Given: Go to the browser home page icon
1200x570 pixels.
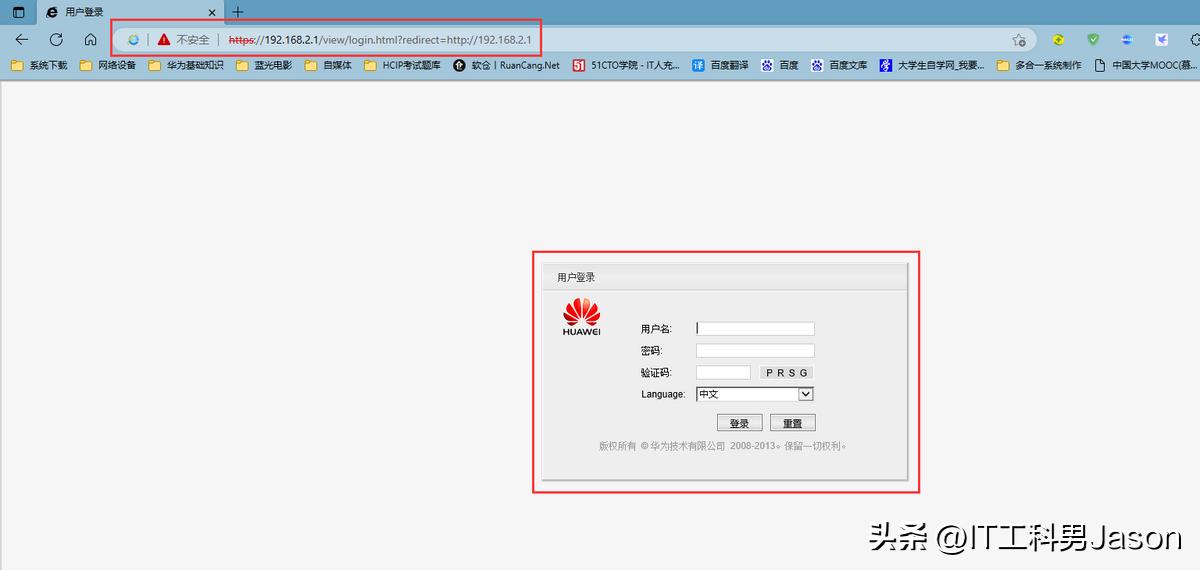Looking at the screenshot, I should pyautogui.click(x=90, y=40).
